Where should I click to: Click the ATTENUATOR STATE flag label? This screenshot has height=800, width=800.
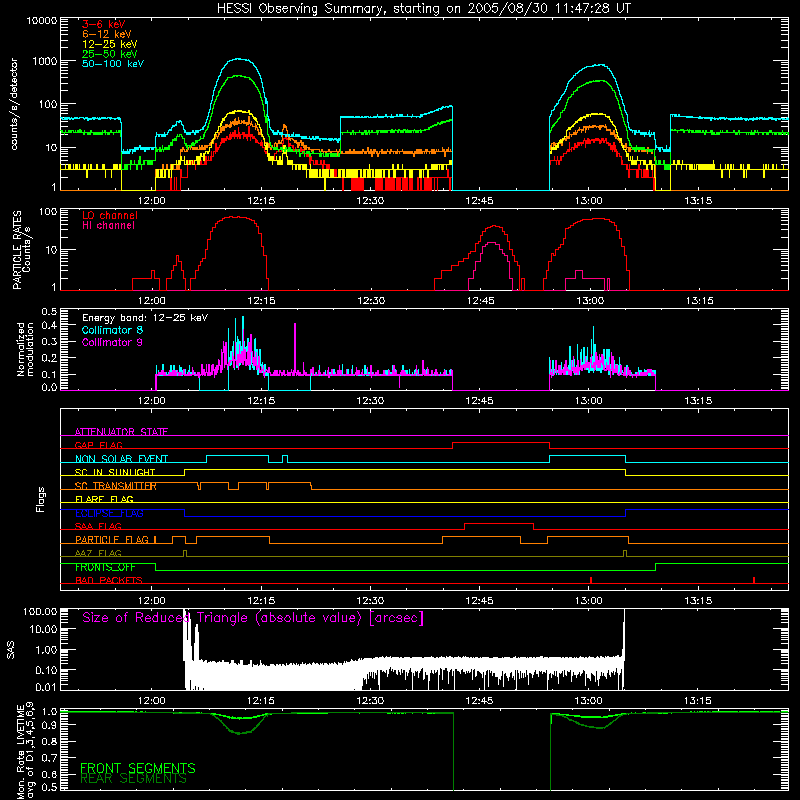coord(121,432)
